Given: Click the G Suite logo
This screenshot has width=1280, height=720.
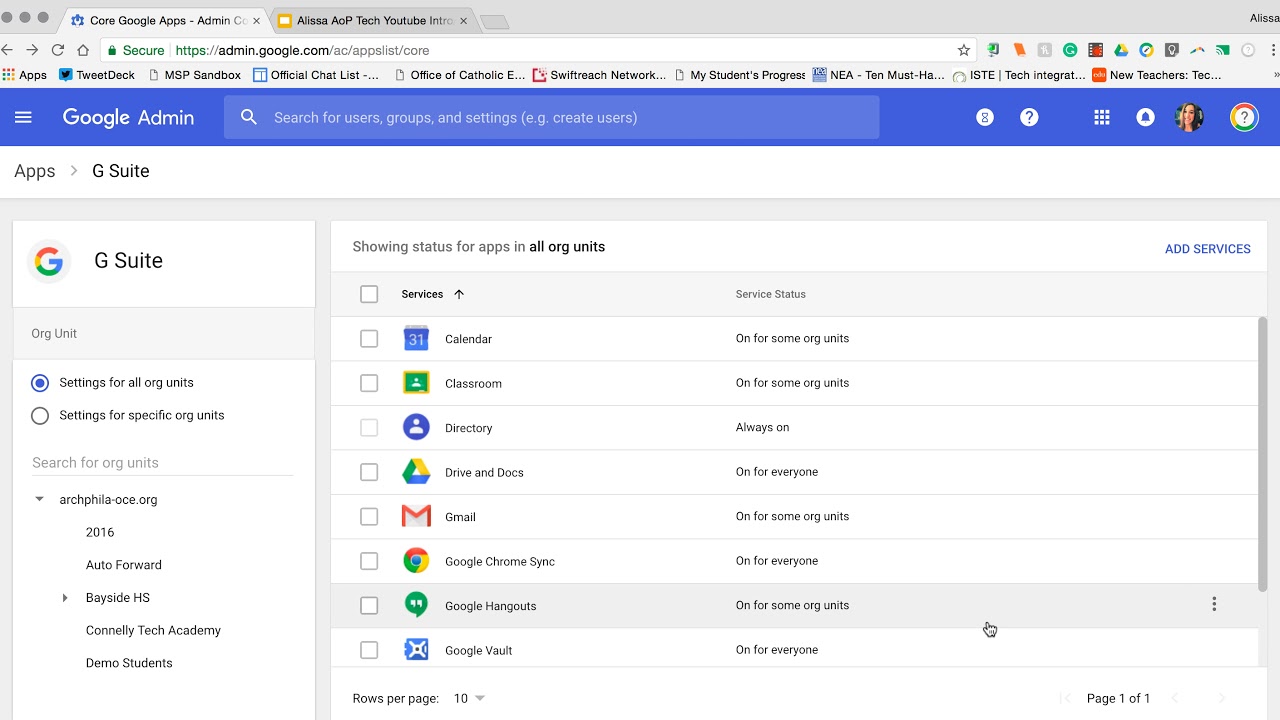Looking at the screenshot, I should (49, 262).
